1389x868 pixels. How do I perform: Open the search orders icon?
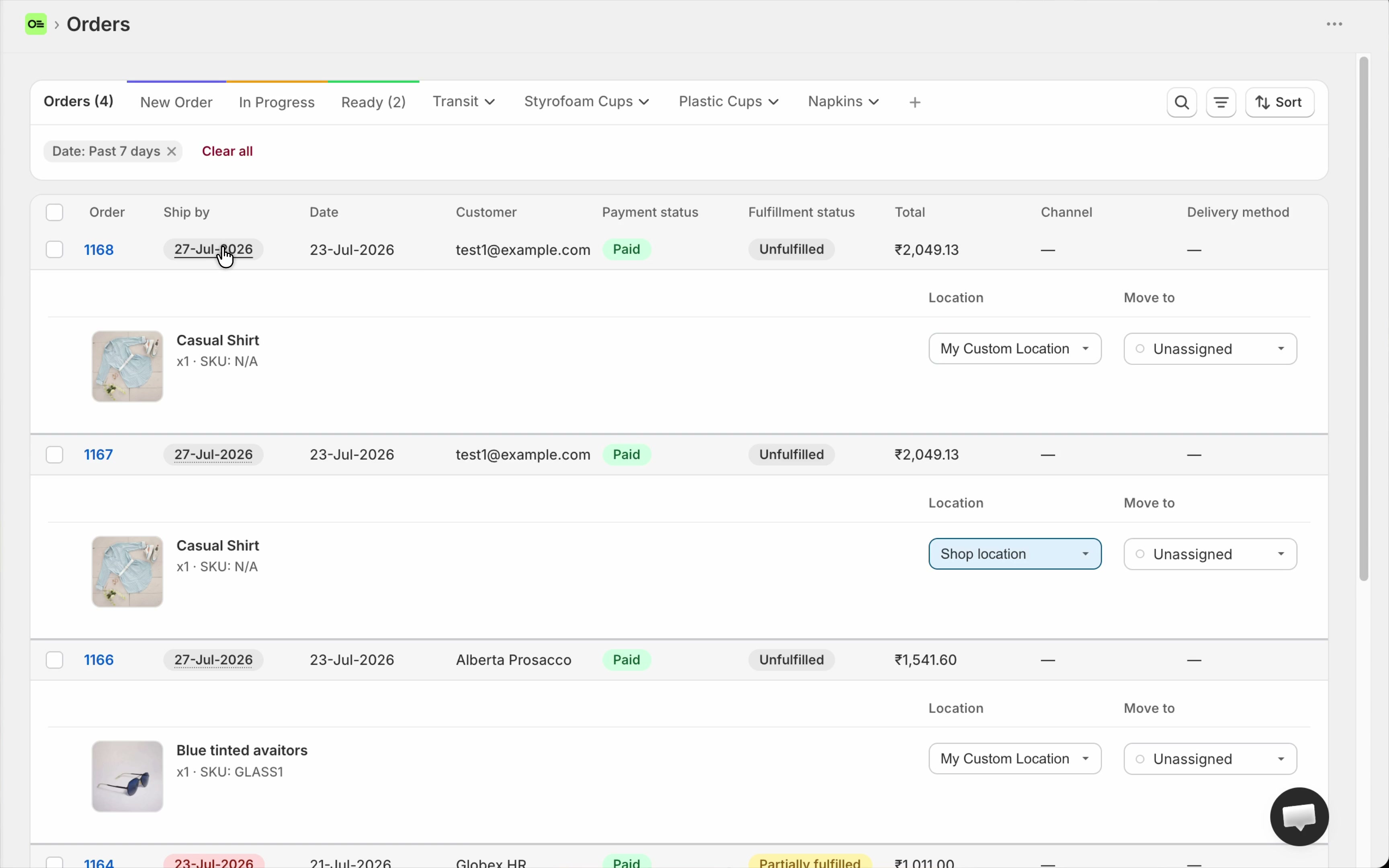click(x=1182, y=102)
